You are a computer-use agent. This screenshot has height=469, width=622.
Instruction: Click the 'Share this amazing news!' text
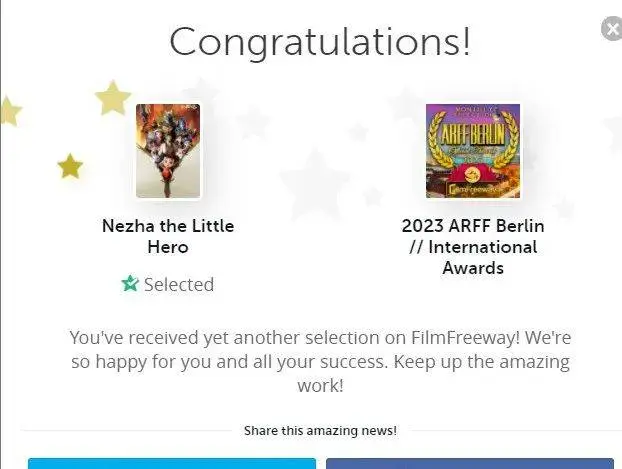click(320, 430)
